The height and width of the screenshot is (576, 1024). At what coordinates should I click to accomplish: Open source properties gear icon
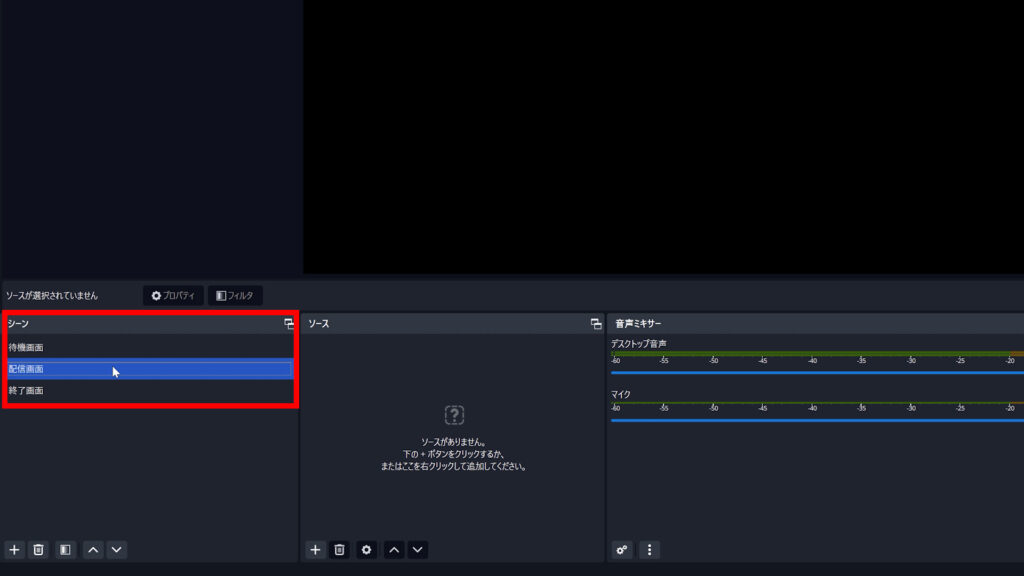pos(367,550)
